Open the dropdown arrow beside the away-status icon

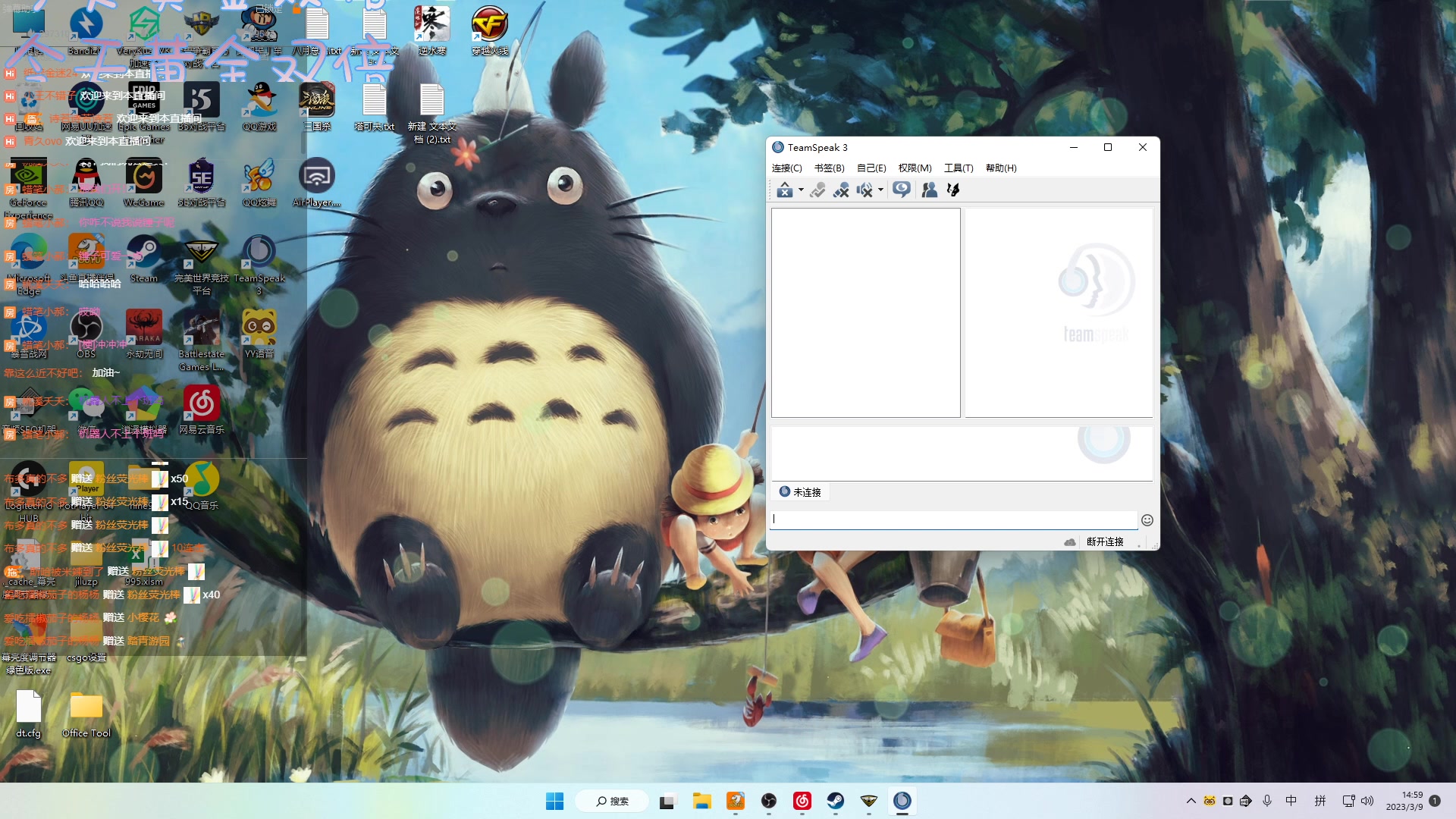(801, 190)
